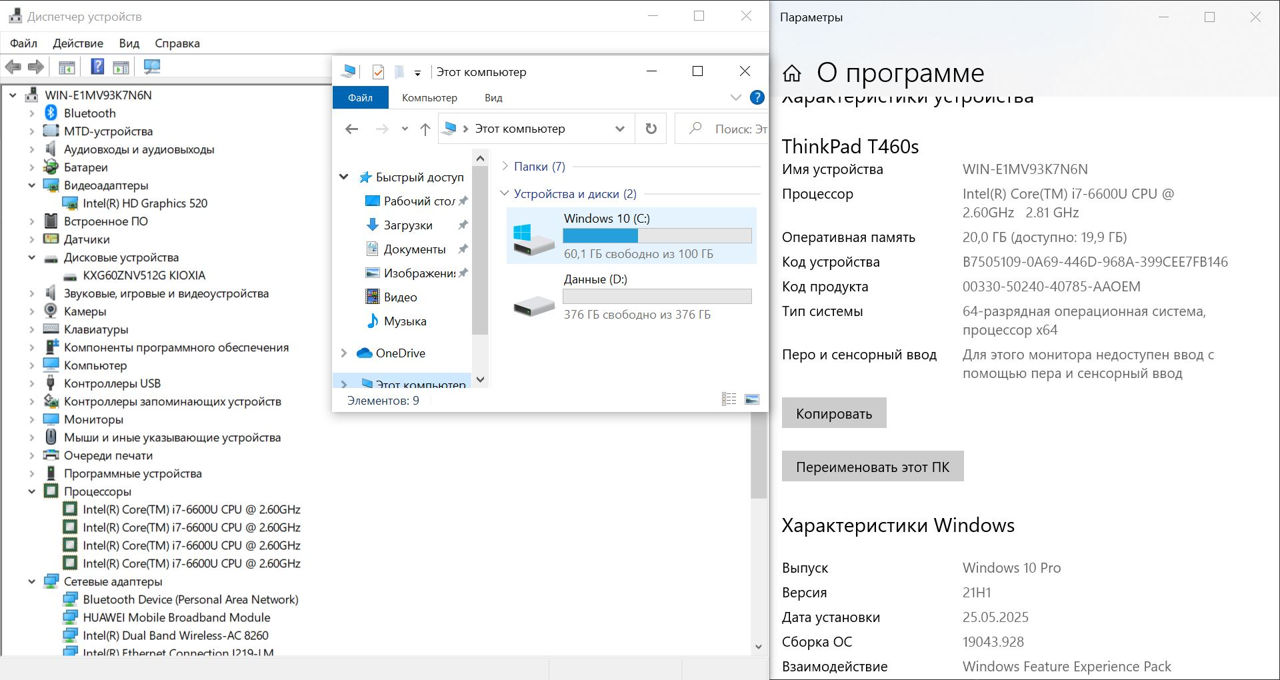Click the scan for hardware changes toolbar icon

click(x=152, y=67)
